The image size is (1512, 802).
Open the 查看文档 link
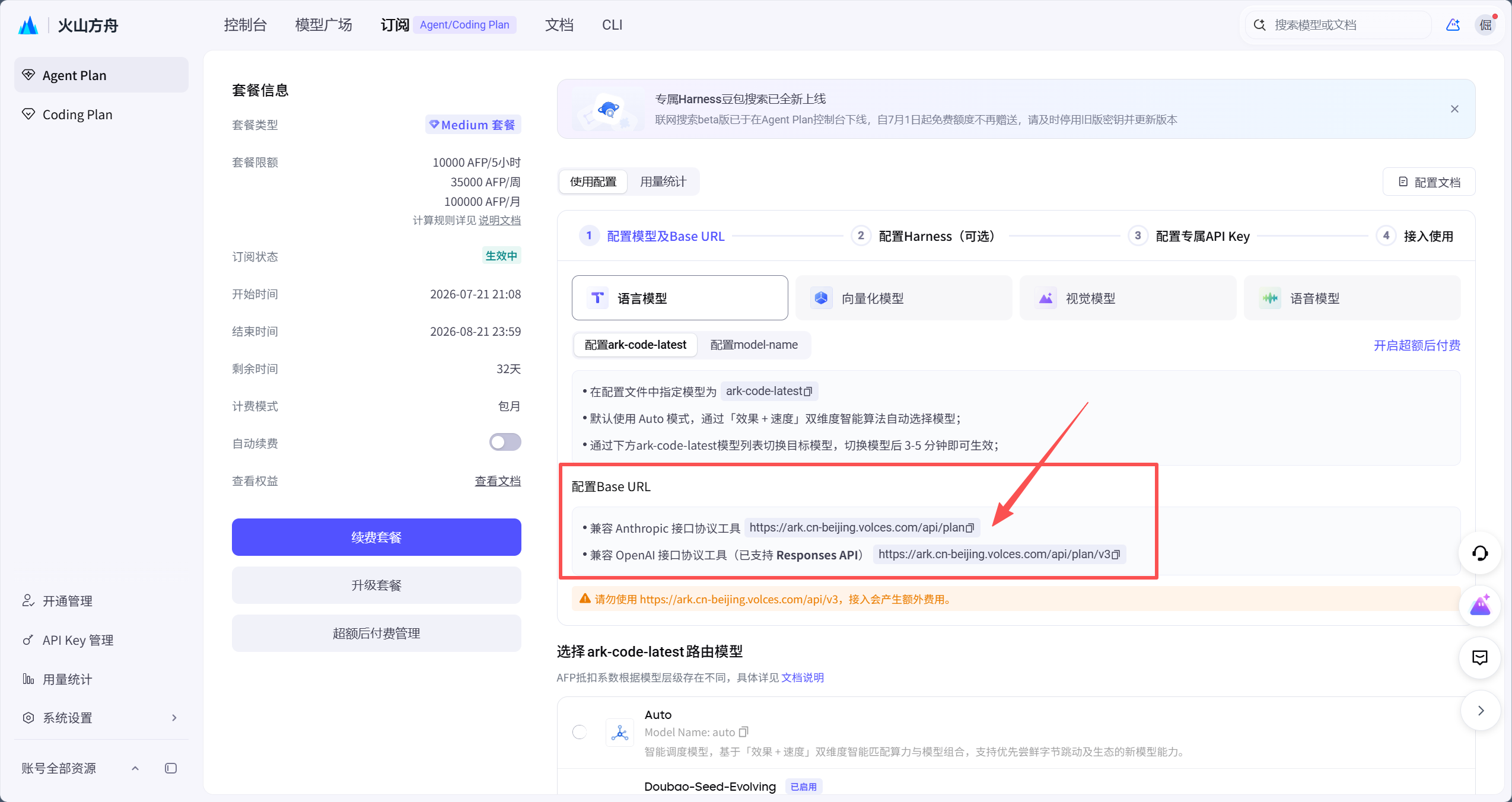click(x=498, y=481)
